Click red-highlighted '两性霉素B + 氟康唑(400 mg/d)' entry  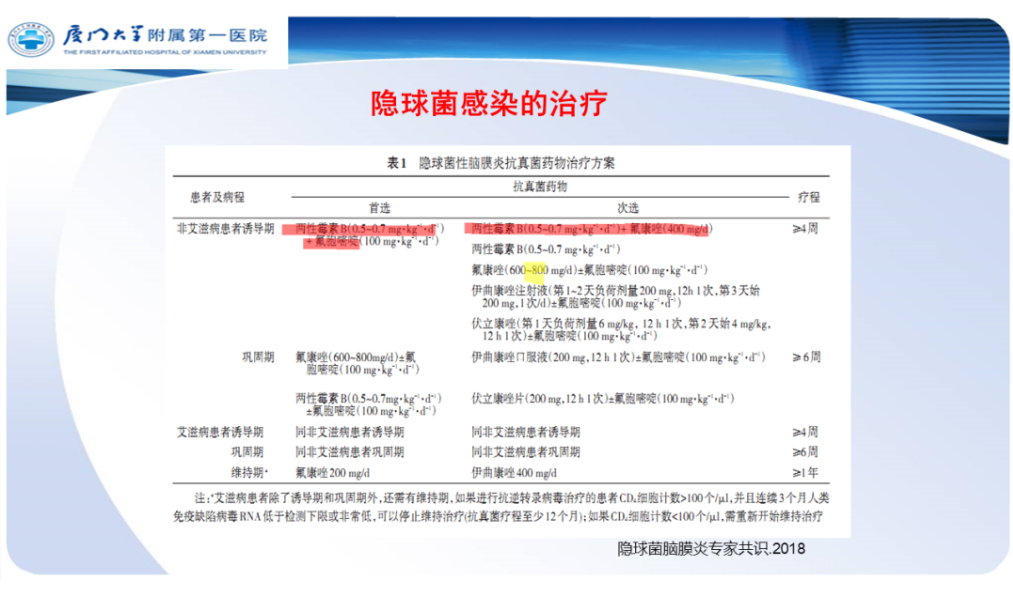point(591,229)
